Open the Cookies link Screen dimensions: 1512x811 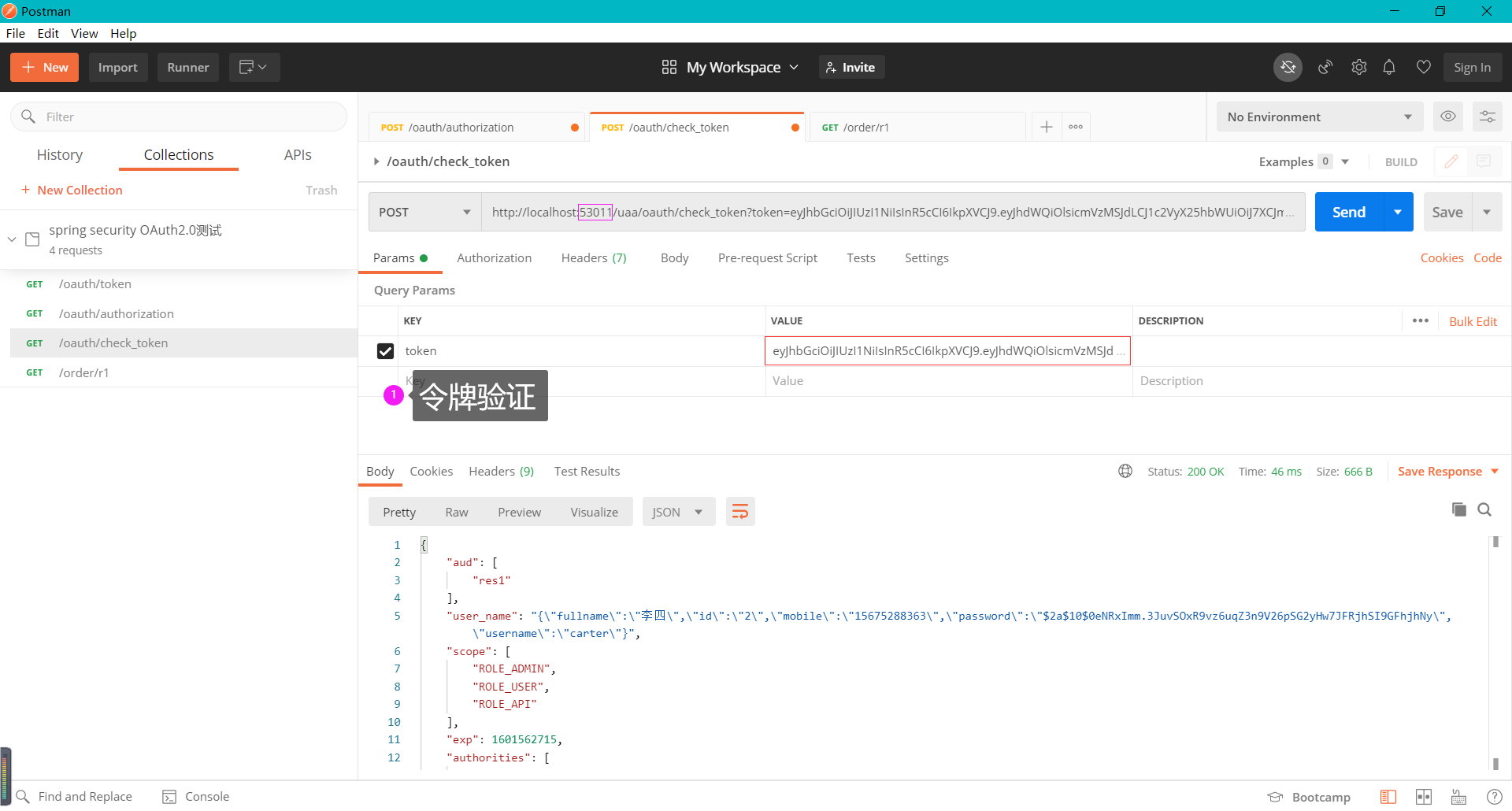coord(1442,257)
